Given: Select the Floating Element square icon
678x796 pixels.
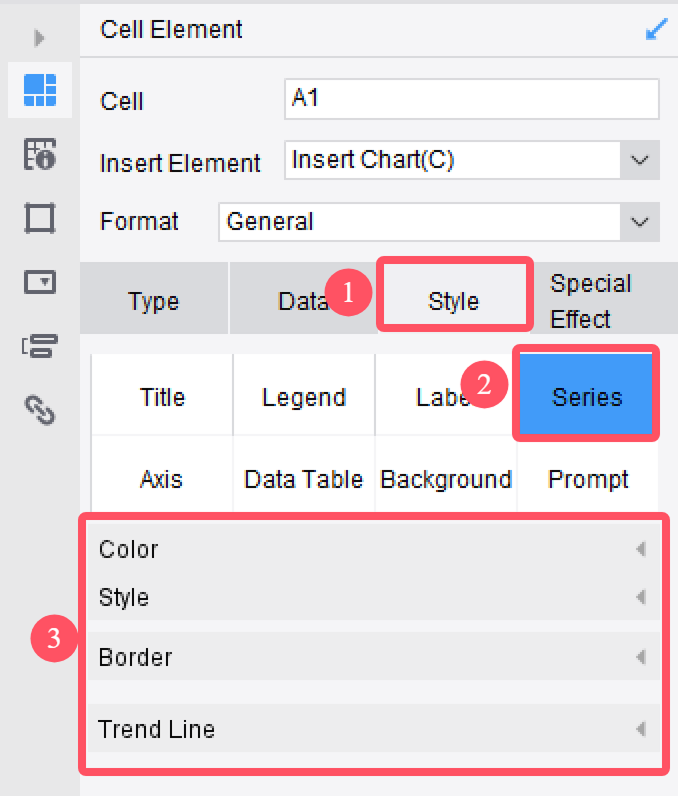Looking at the screenshot, I should 40,218.
